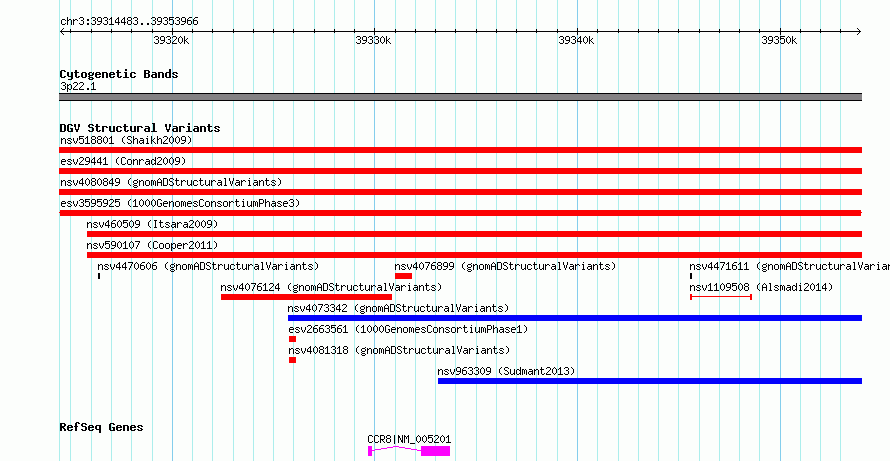
Task: Click the nsv4471611 variant tick mark
Action: 691,276
